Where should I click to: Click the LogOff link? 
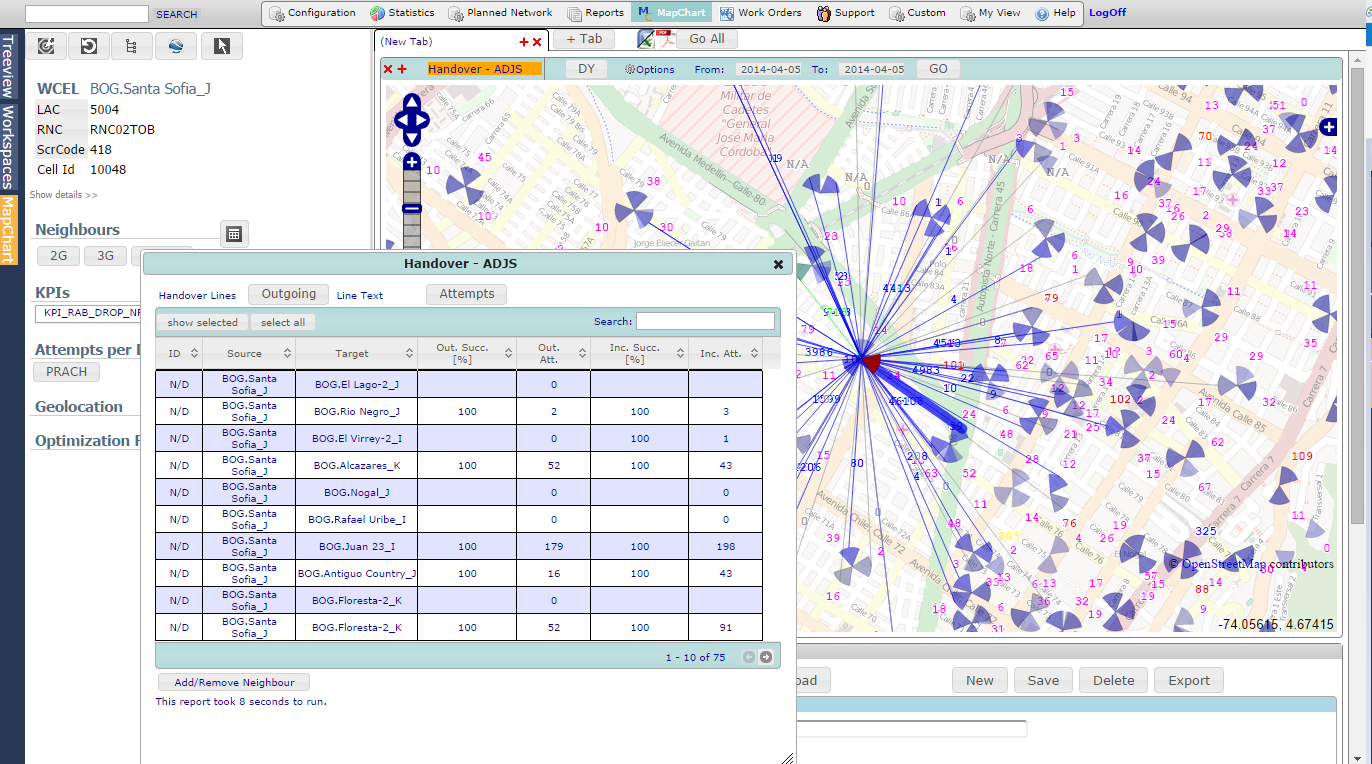point(1107,13)
